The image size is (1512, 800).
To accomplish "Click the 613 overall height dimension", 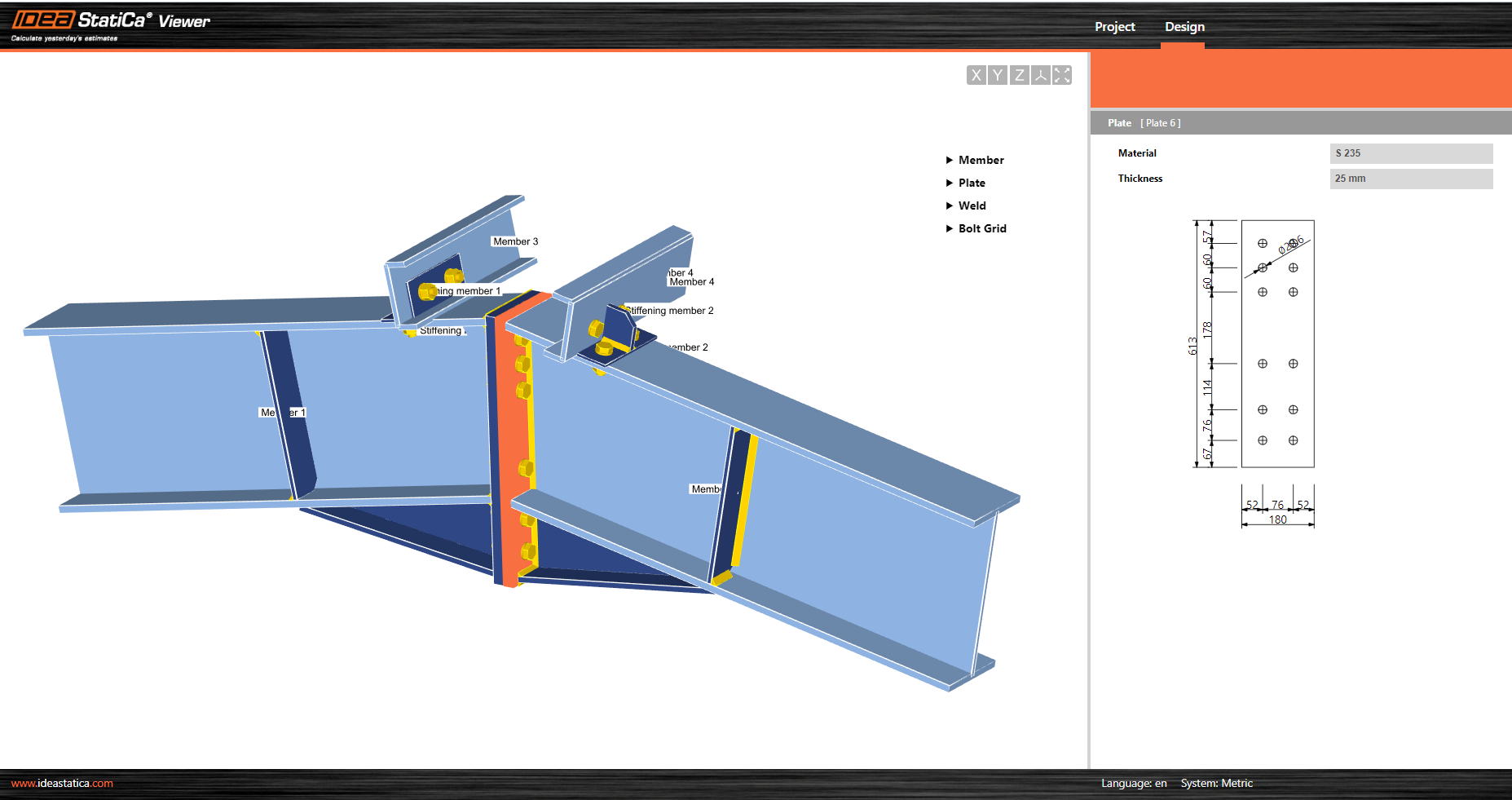I will tap(1192, 346).
